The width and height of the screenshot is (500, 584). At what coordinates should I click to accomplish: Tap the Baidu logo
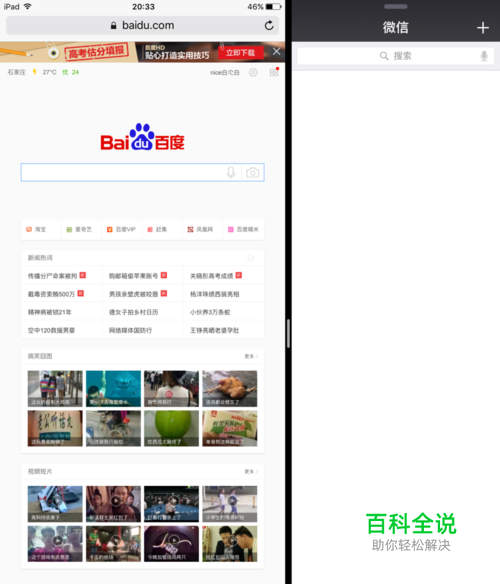tap(142, 137)
